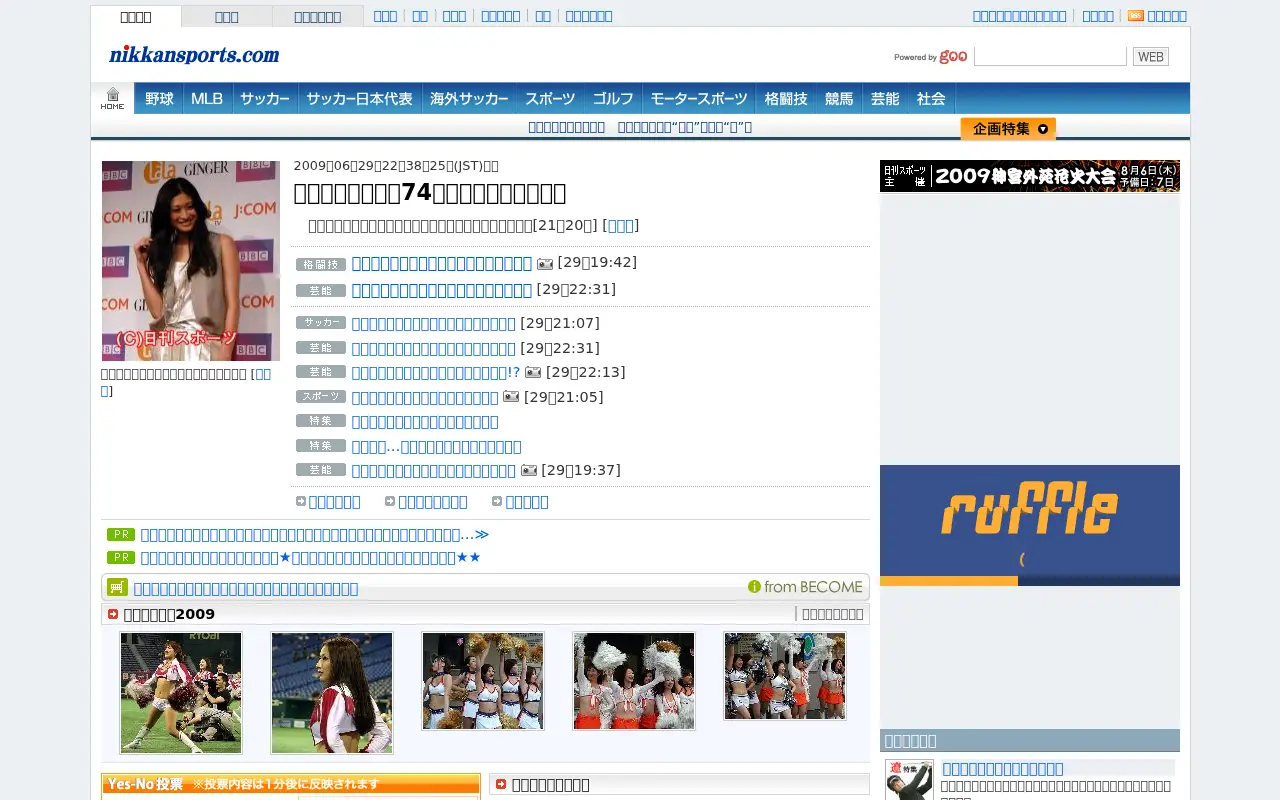This screenshot has width=1280, height=800.
Task: Open the headline timestamped 29 21:07
Action: 434,323
